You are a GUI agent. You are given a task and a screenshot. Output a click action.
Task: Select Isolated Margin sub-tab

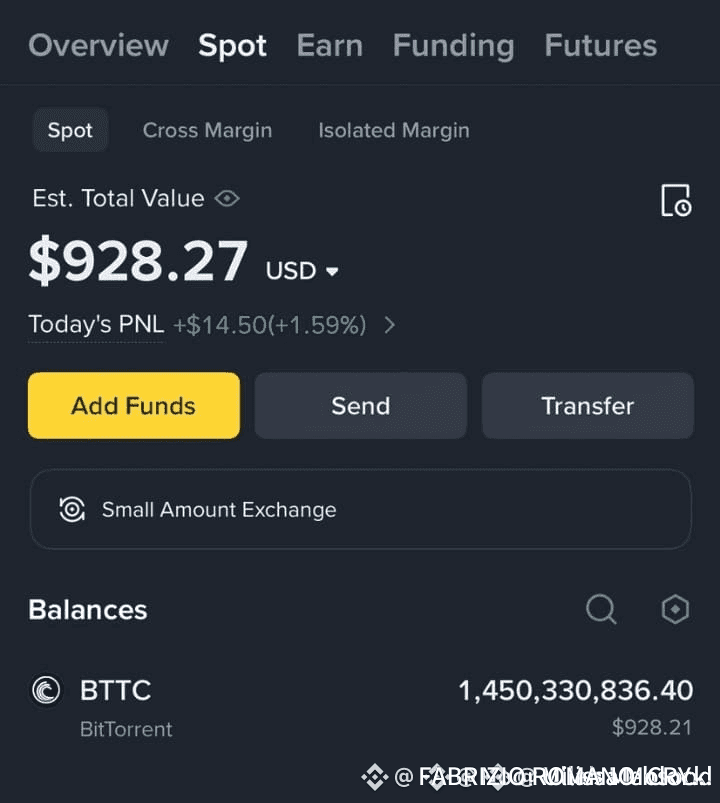point(393,130)
